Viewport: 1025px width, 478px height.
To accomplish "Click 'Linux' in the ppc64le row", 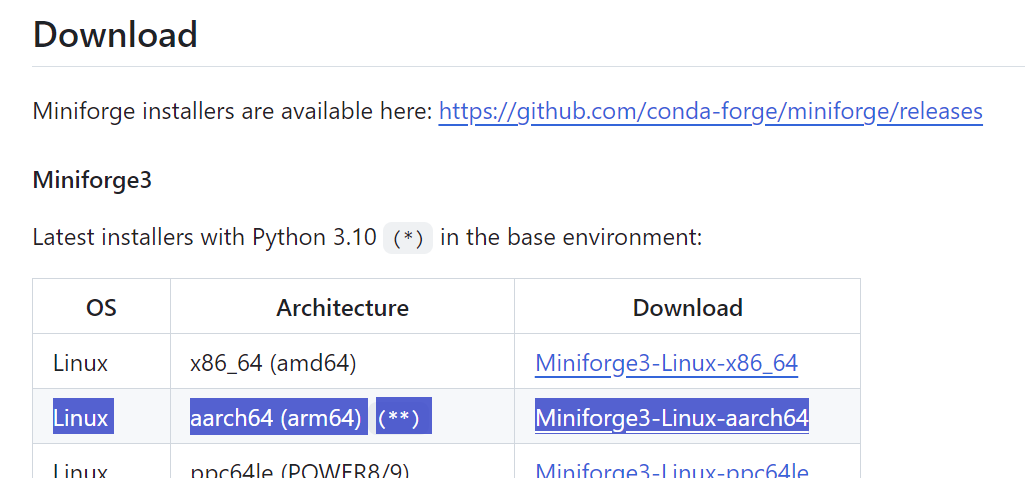I will click(80, 469).
